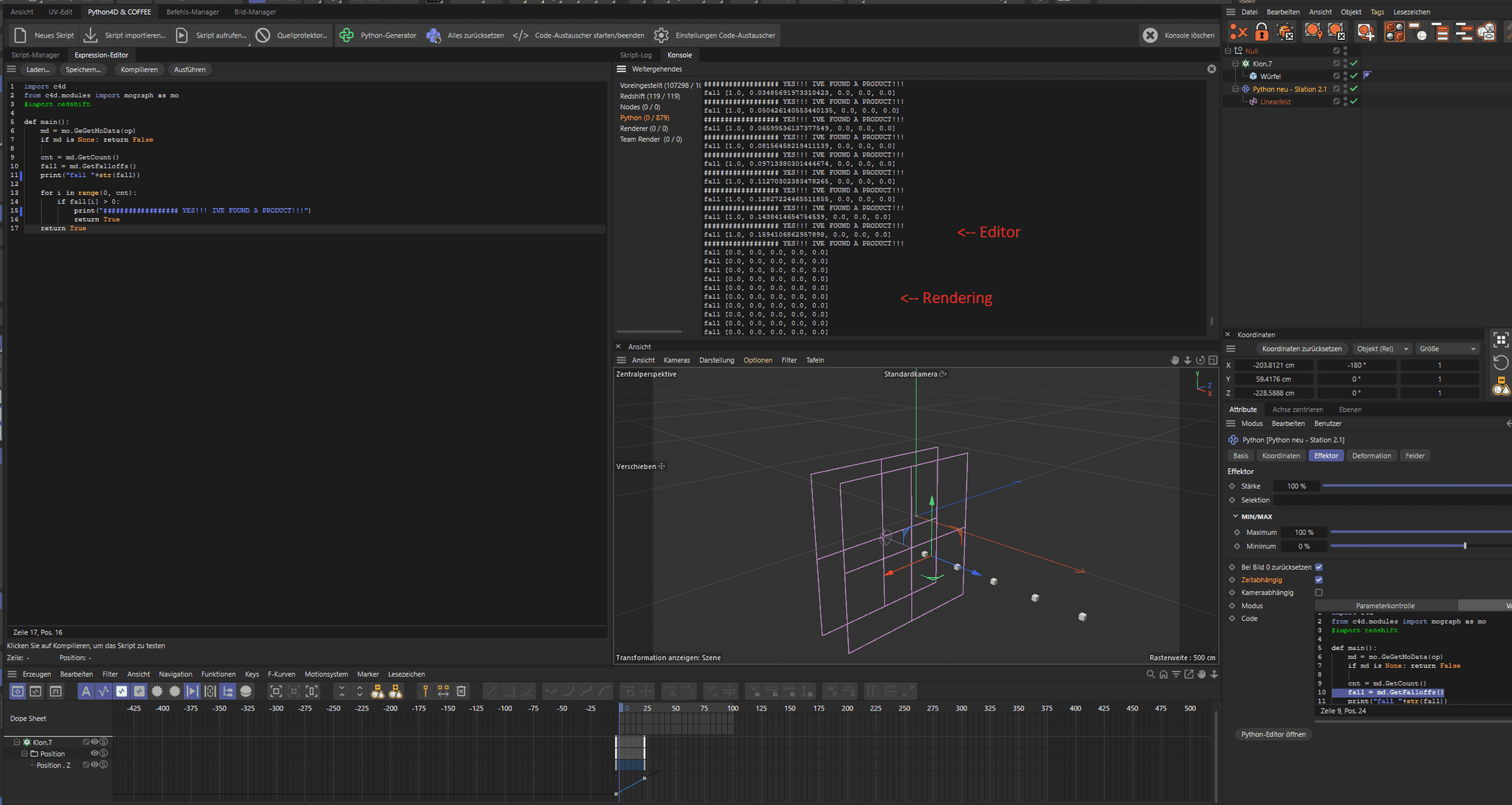Viewport: 1512px width, 805px height.
Task: Click the X position field -203.8121 cm
Action: coord(1274,365)
